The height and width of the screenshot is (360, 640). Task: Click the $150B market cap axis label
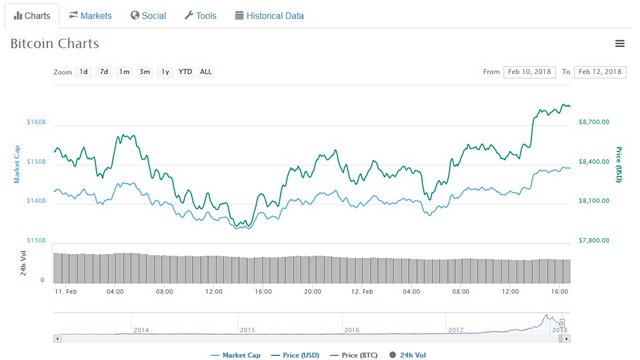point(36,162)
